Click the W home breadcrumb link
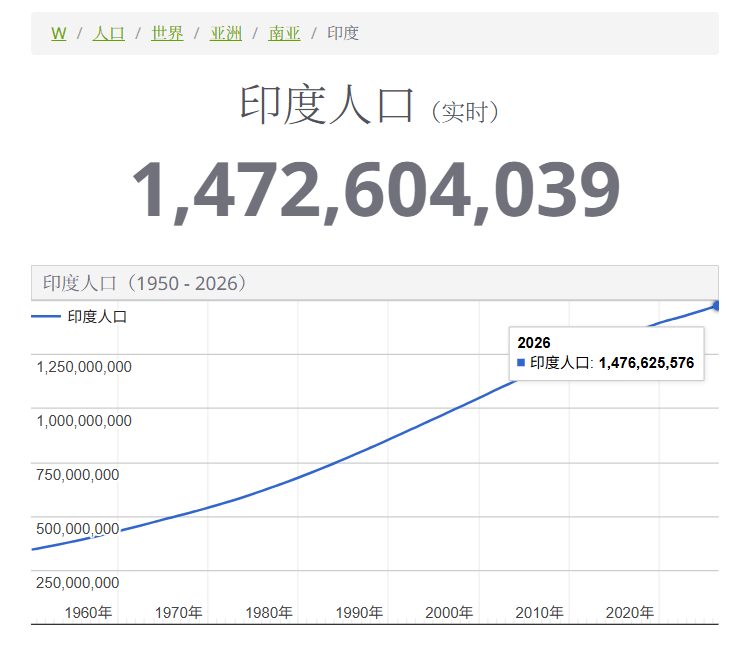Screen dimensions: 733x648 58,33
